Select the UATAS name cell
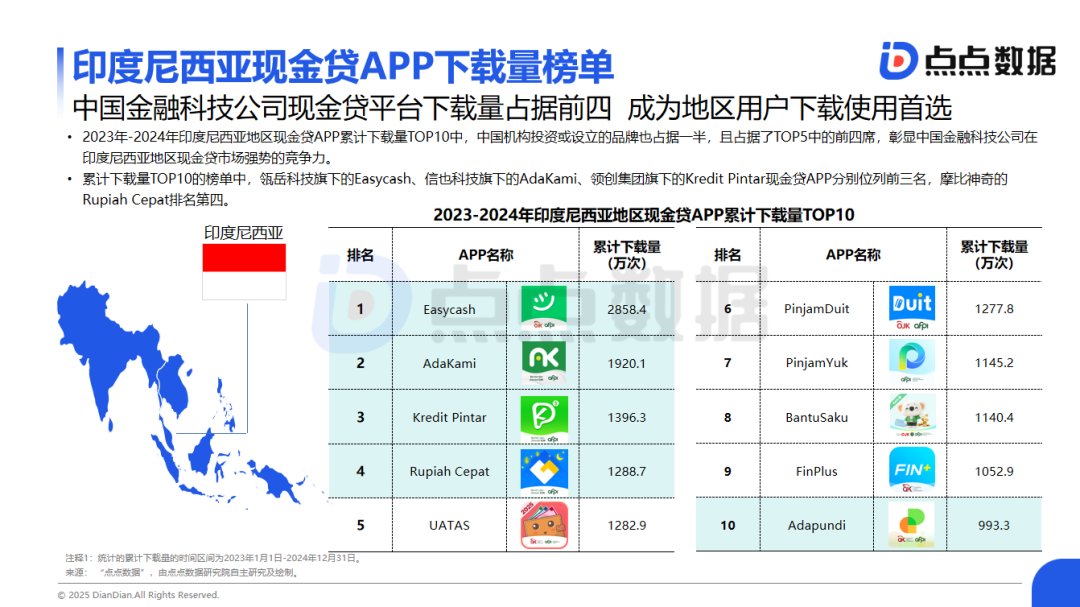This screenshot has height=607, width=1080. click(x=449, y=525)
